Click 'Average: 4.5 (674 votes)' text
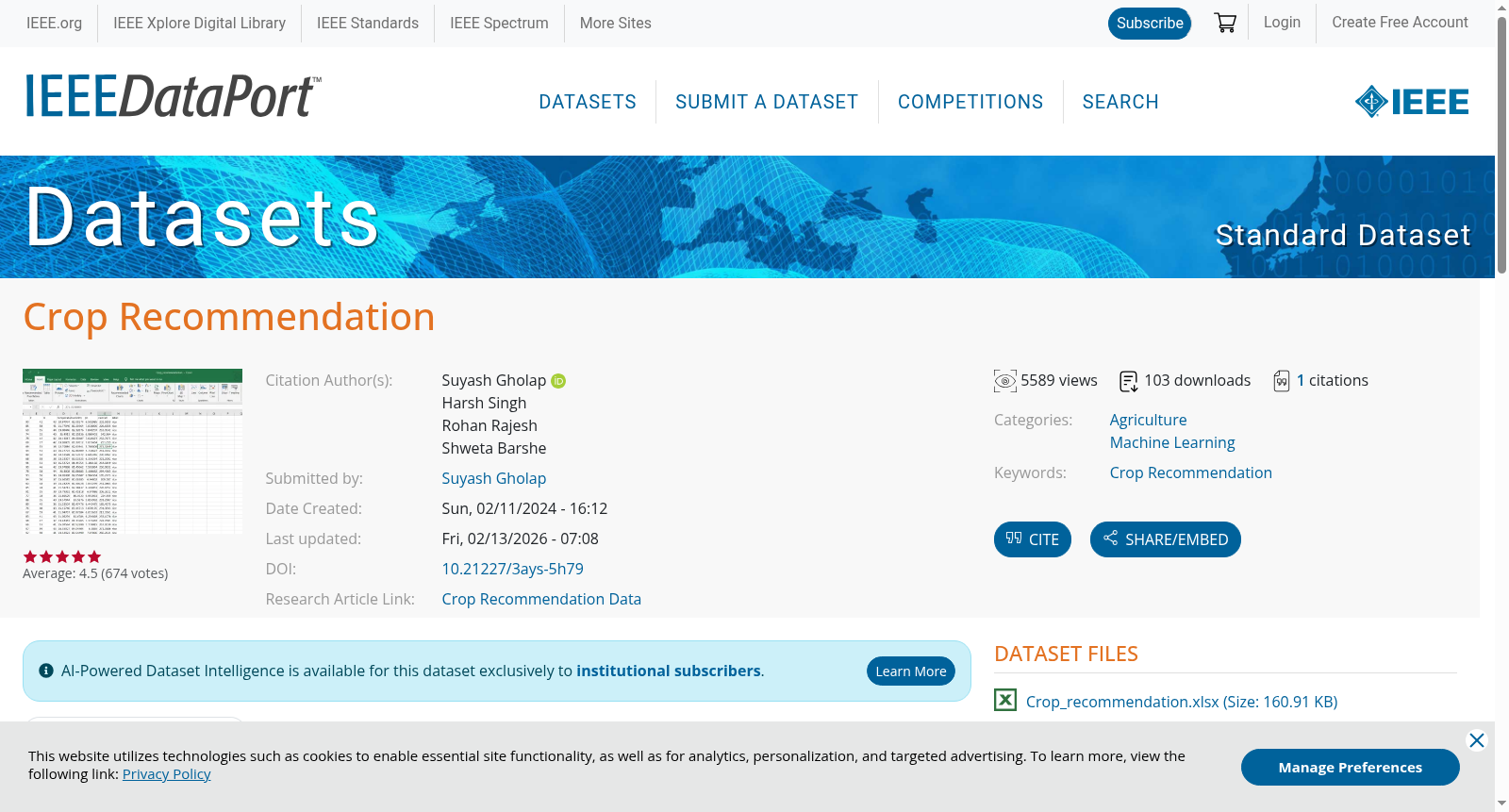This screenshot has height=812, width=1509. [95, 573]
